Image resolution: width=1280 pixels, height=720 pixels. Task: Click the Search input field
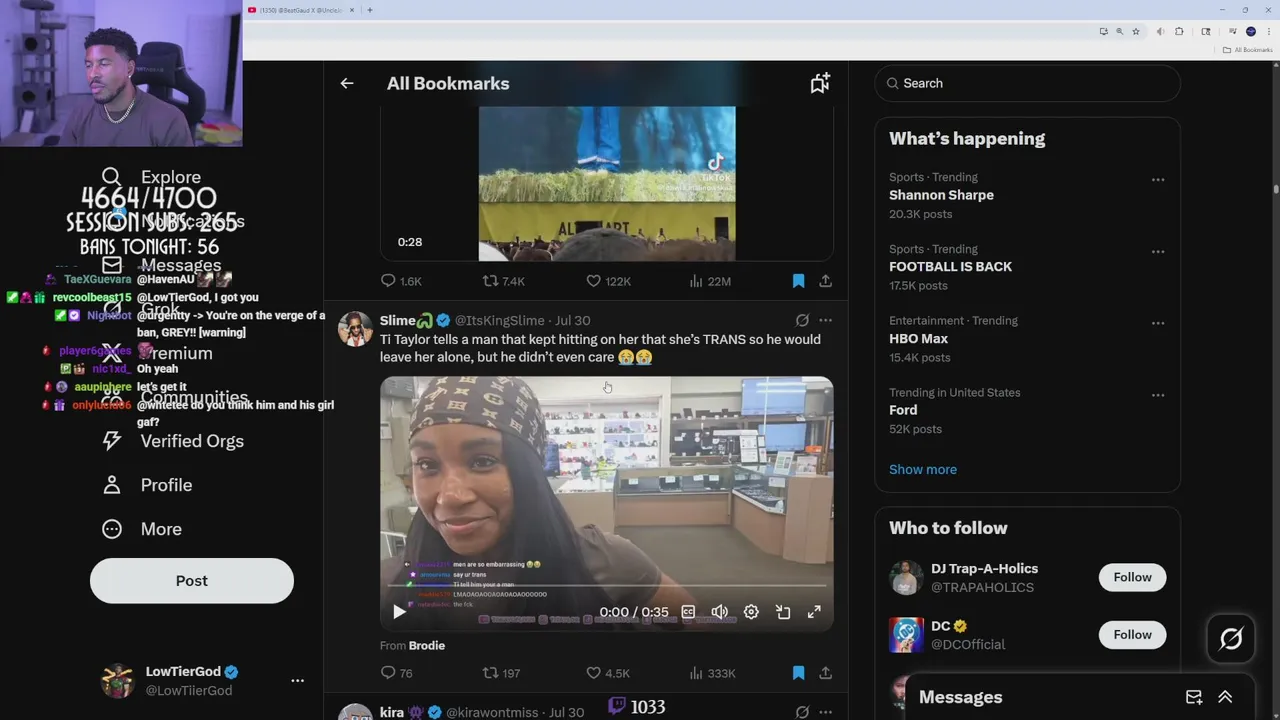pyautogui.click(x=1028, y=84)
